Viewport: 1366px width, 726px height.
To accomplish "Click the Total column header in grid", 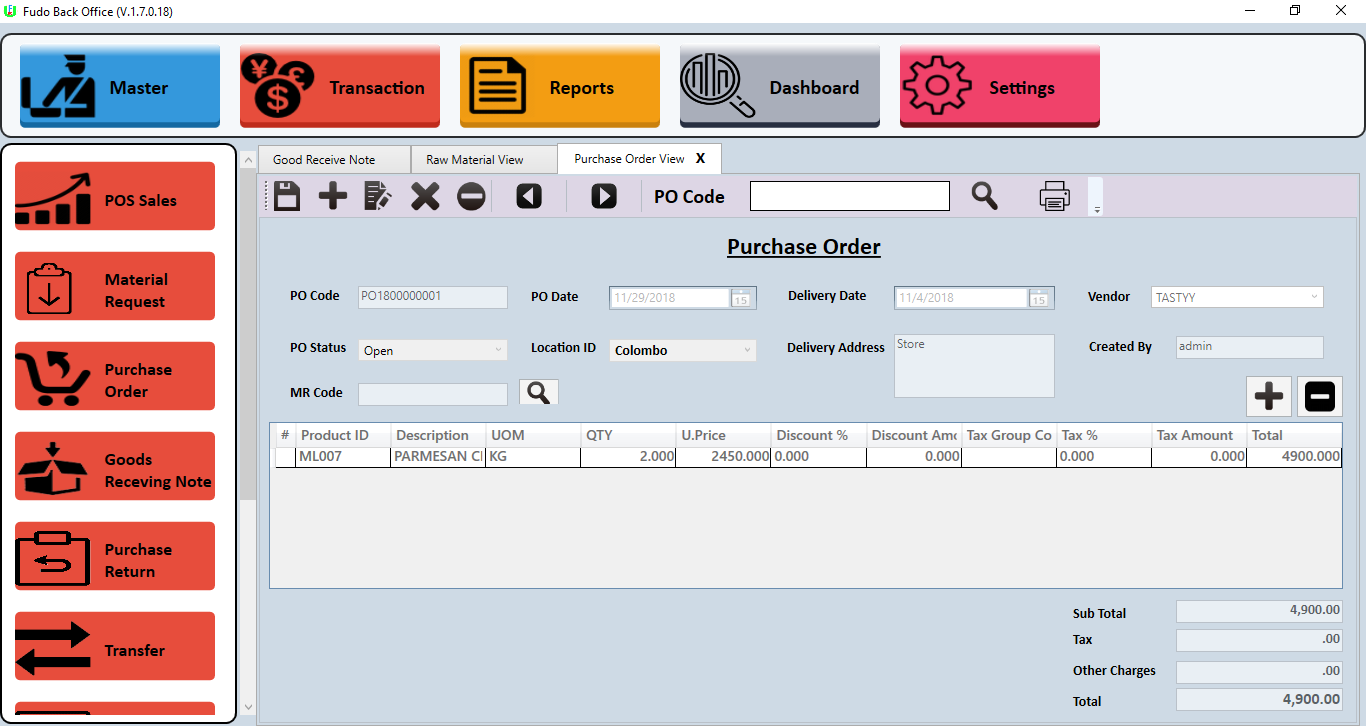I will 1294,435.
